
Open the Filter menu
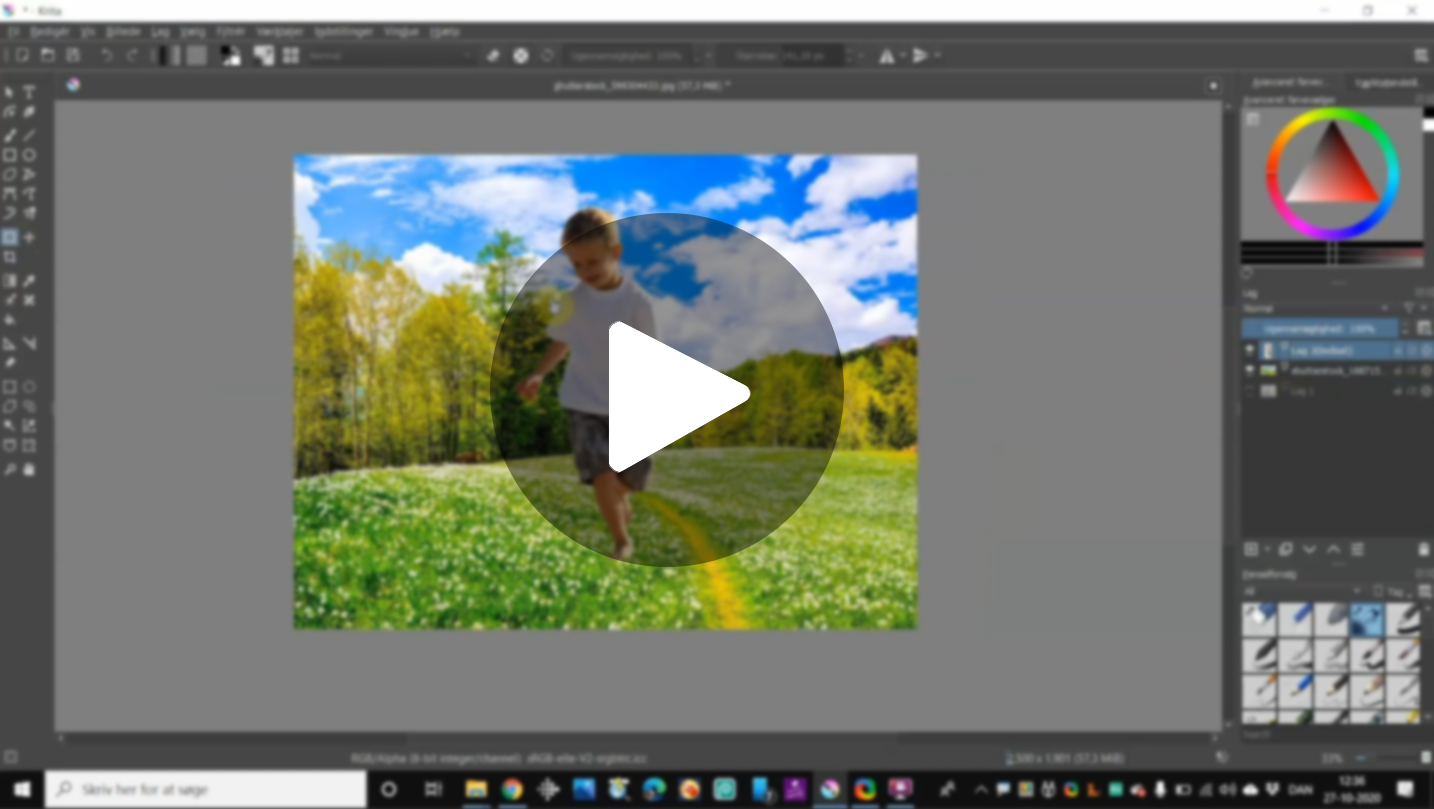point(230,31)
